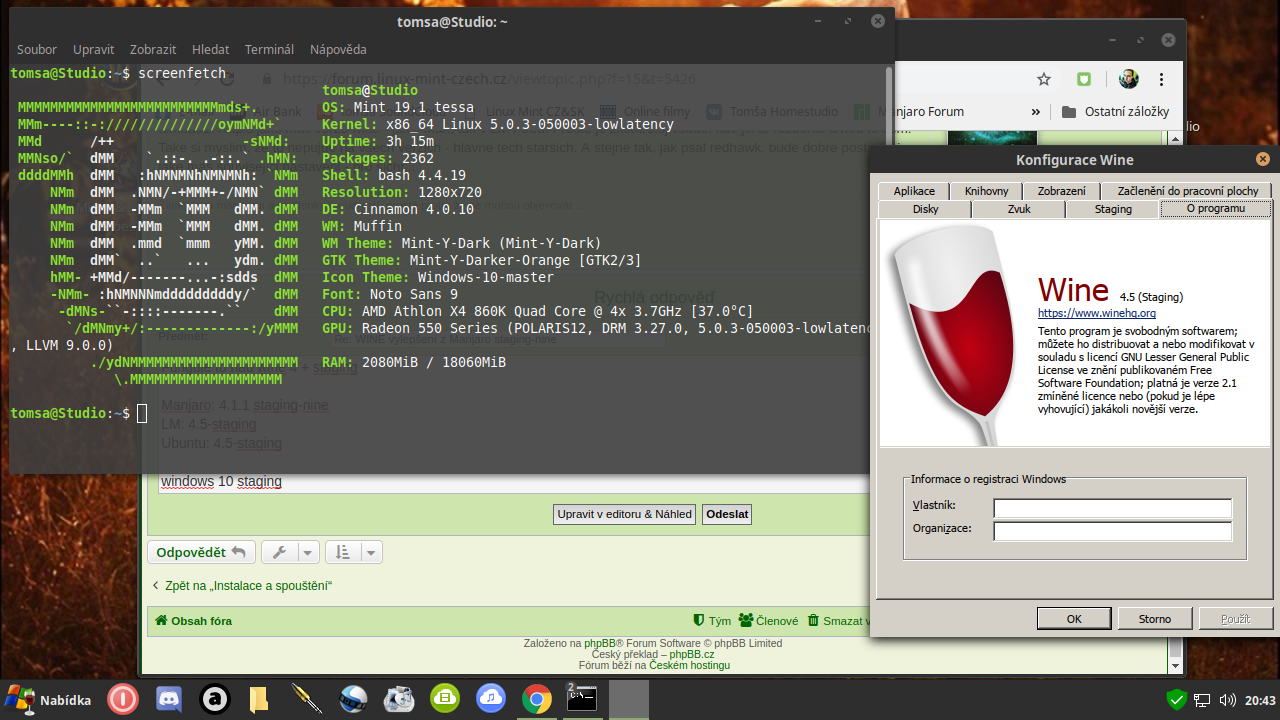Go back via Zpět na Instalace a spouštění
Viewport: 1280px width, 720px height.
(x=241, y=585)
